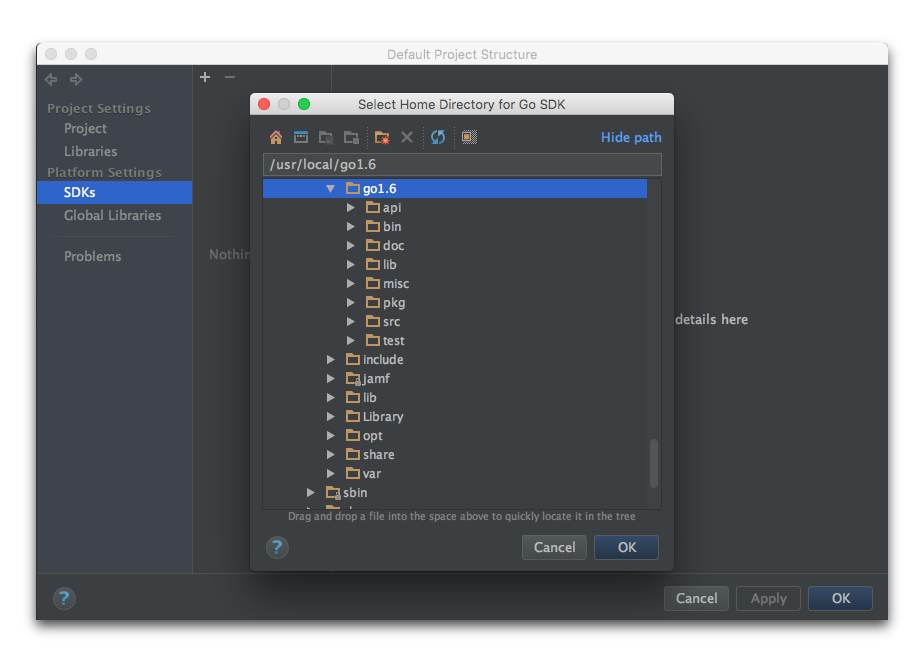Click the Hide path link
The image size is (924, 663).
(x=631, y=137)
